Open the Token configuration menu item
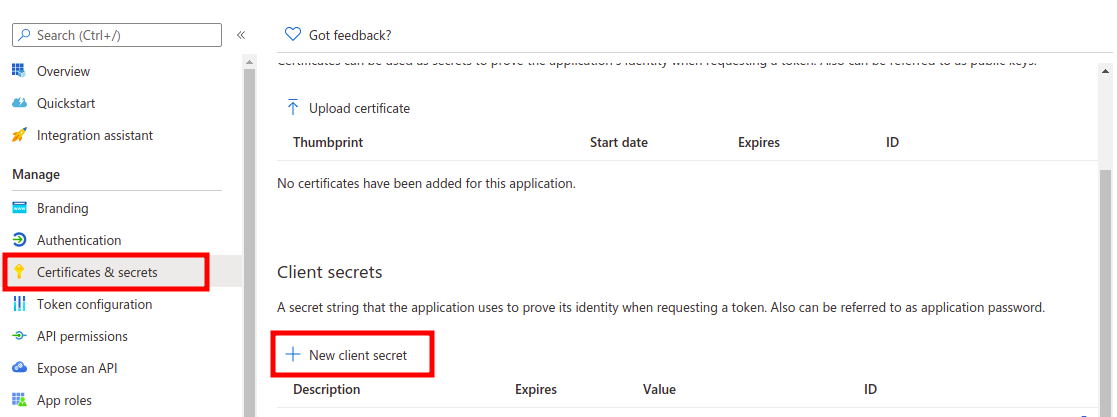Screen dimensions: 1117x417 pyautogui.click(x=94, y=304)
